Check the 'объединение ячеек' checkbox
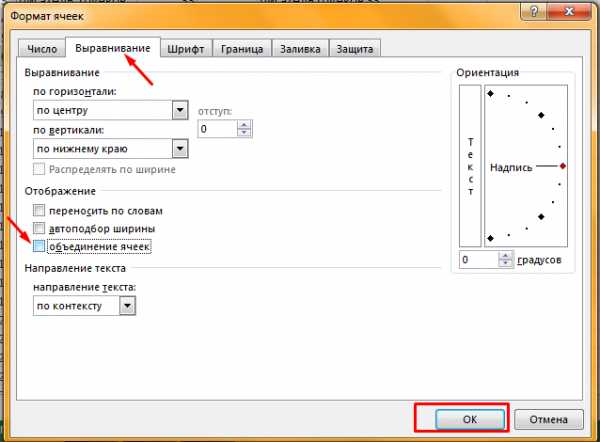Screen dimensions: 600x442 [x=39, y=246]
